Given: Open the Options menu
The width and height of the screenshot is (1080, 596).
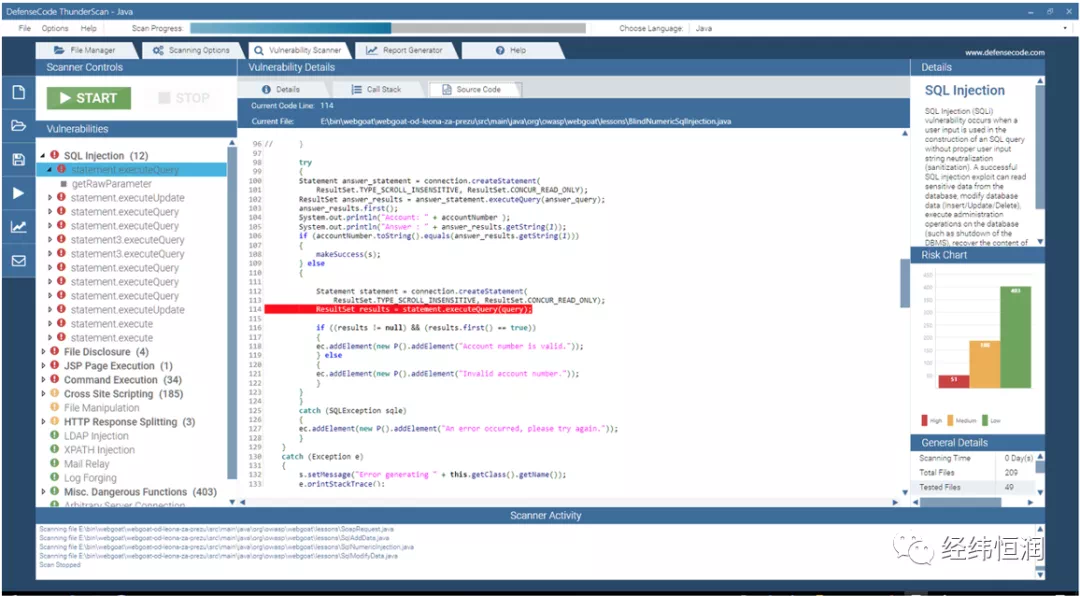Looking at the screenshot, I should click(x=55, y=28).
